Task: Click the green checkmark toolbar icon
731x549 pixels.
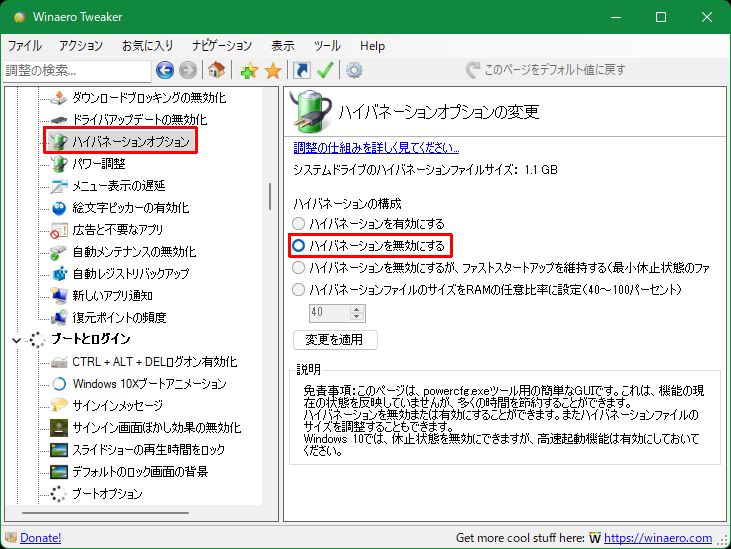Action: coord(325,70)
